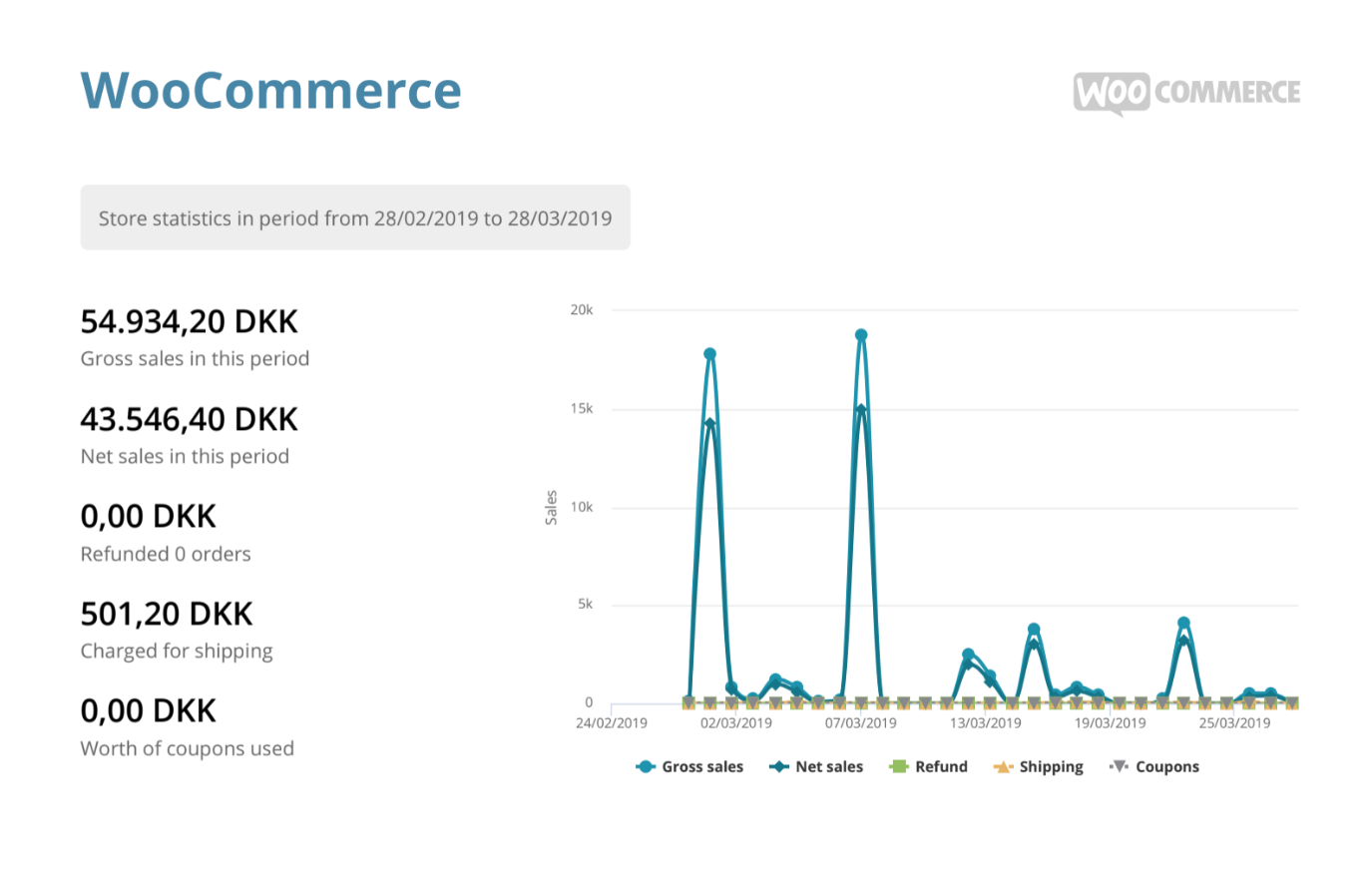
Task: Select the 43.546,40 DKK net sales figure
Action: [x=189, y=419]
